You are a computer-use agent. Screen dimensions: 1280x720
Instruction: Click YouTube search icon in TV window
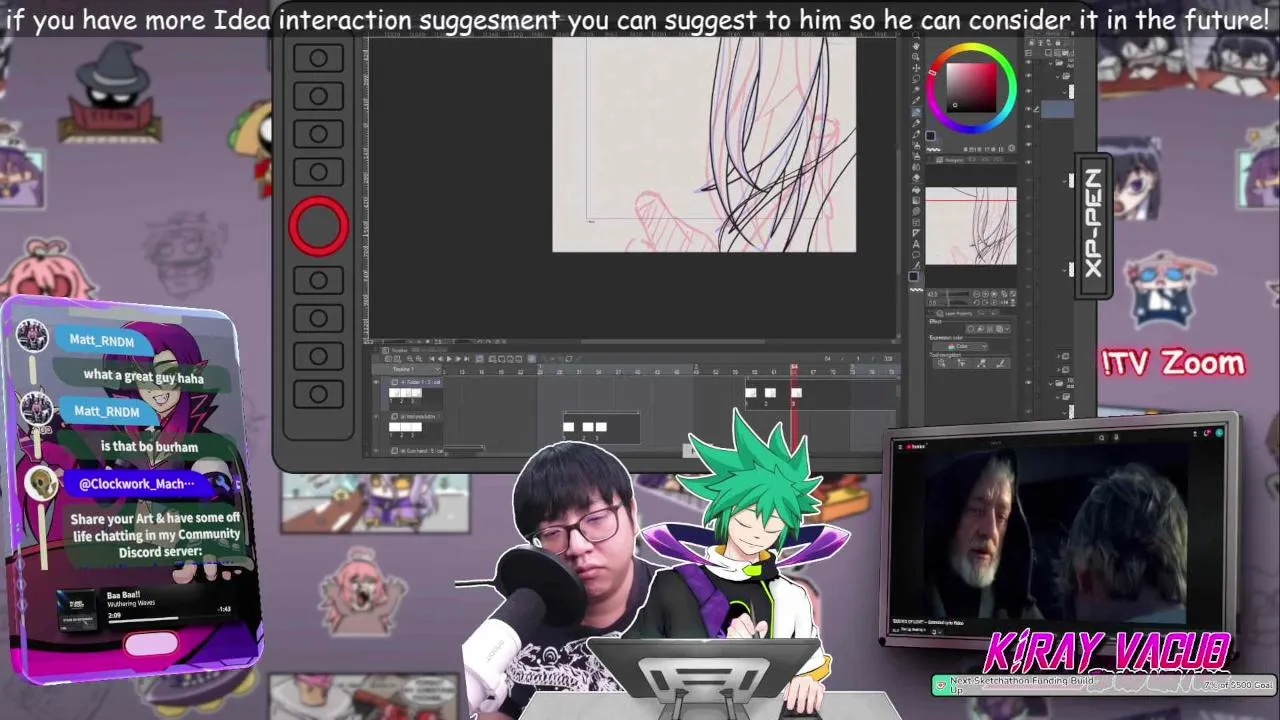tap(1101, 437)
